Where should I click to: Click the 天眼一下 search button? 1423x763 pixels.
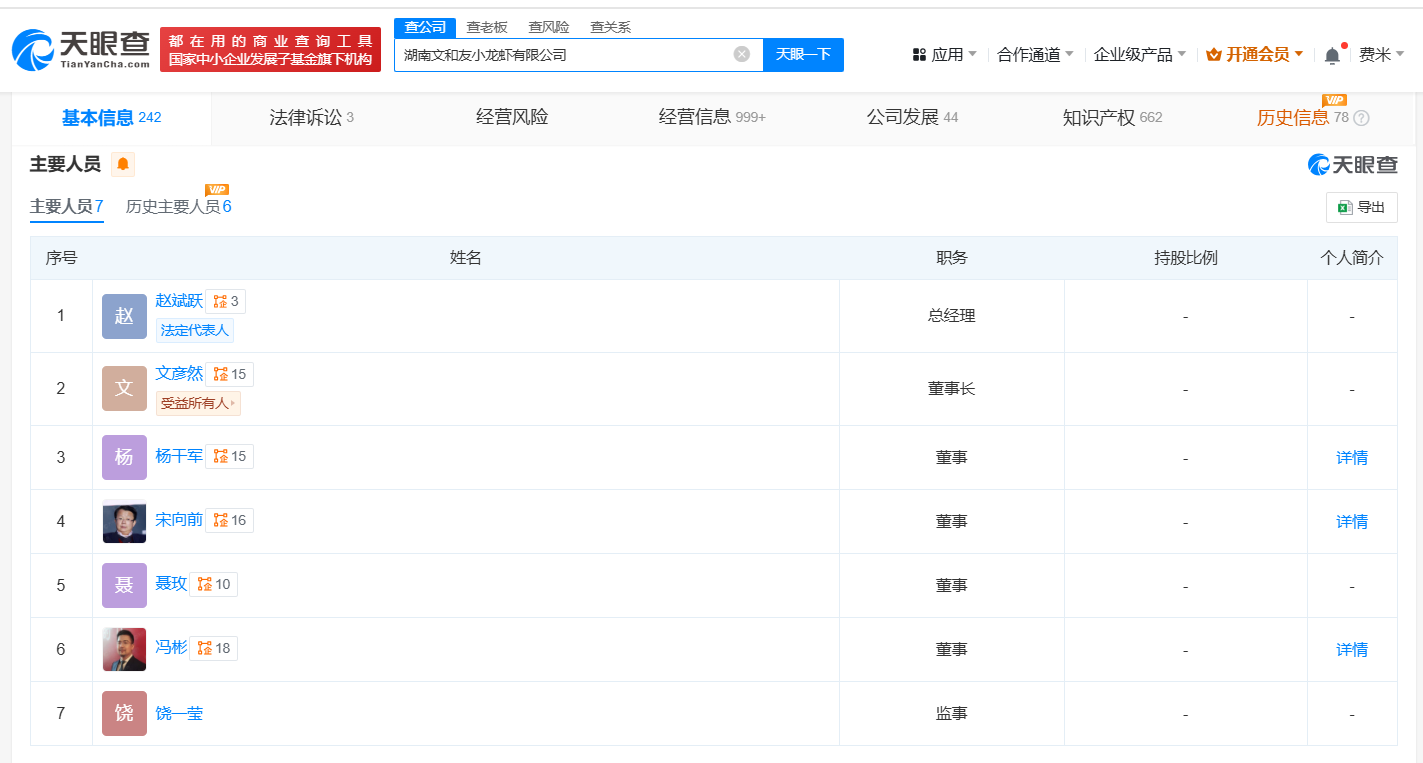coord(803,54)
